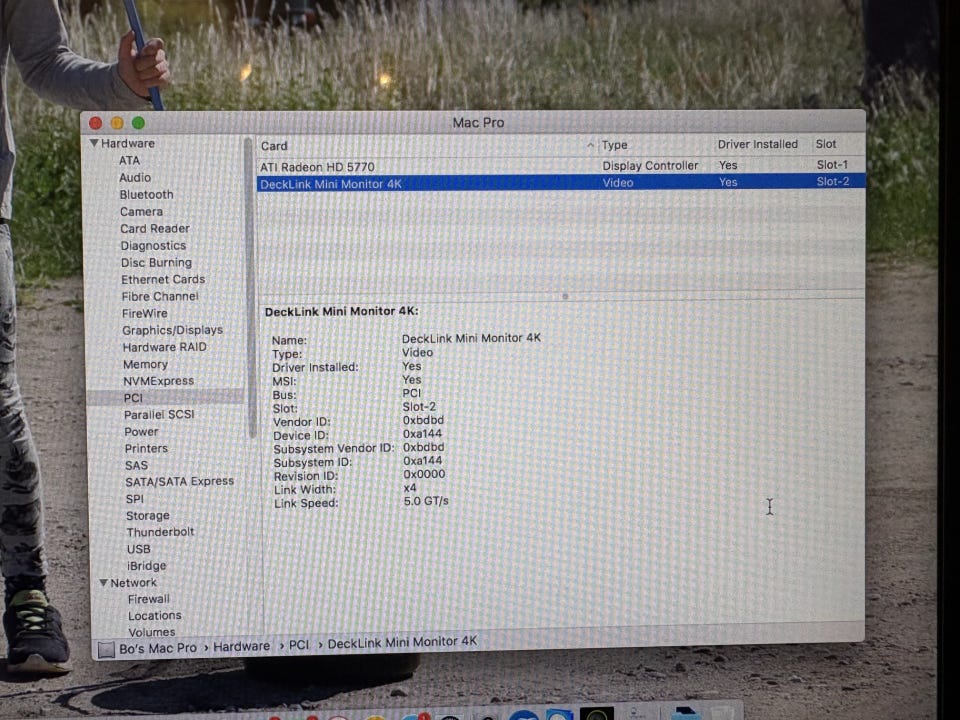This screenshot has width=960, height=720.
Task: Select the PCI sidebar item
Action: click(166, 397)
